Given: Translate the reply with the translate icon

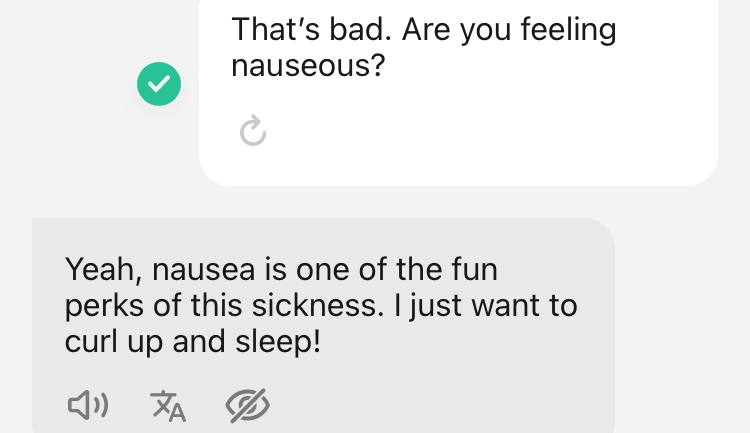Looking at the screenshot, I should click(x=168, y=404).
